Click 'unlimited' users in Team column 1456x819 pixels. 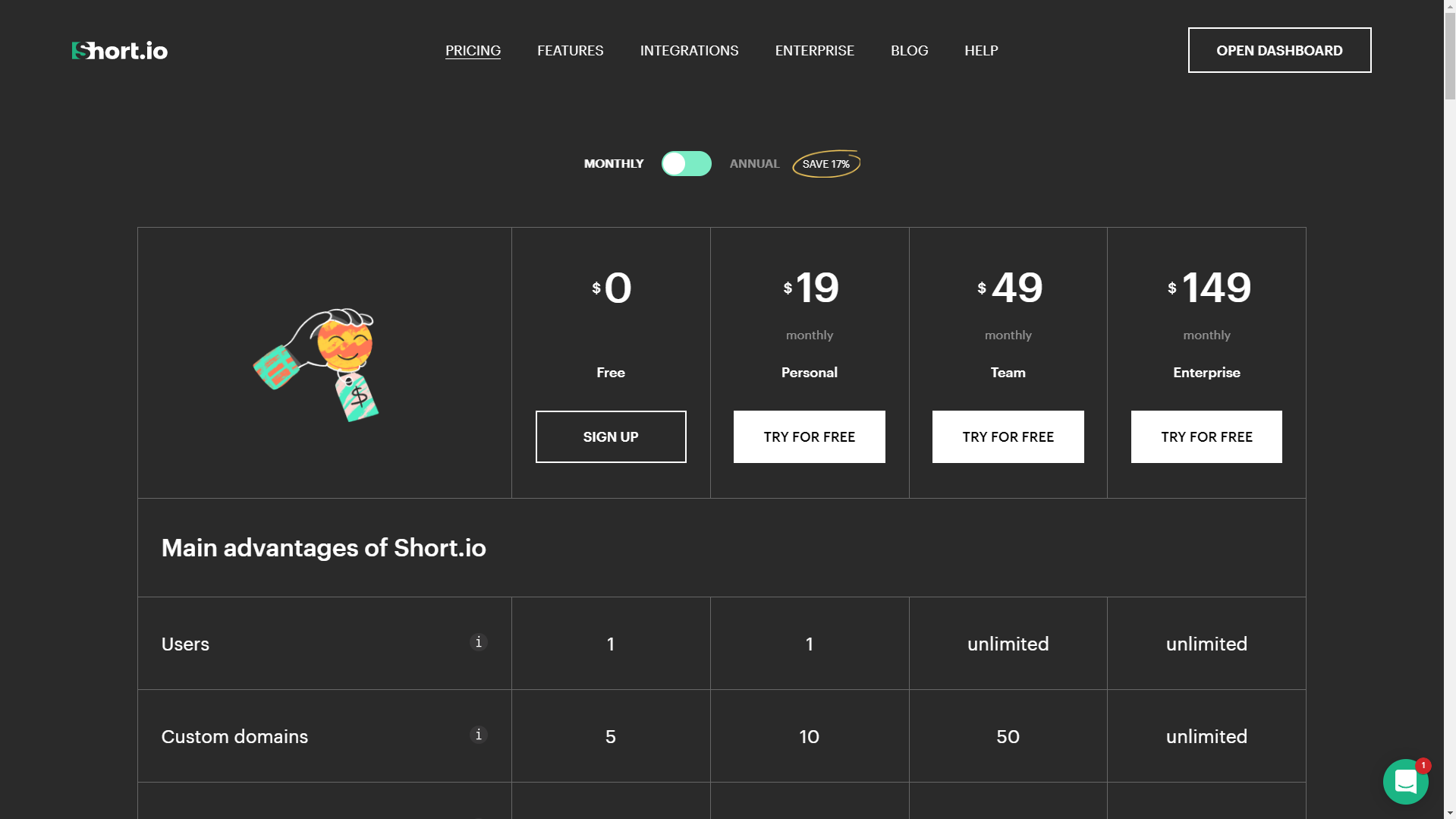(1008, 644)
